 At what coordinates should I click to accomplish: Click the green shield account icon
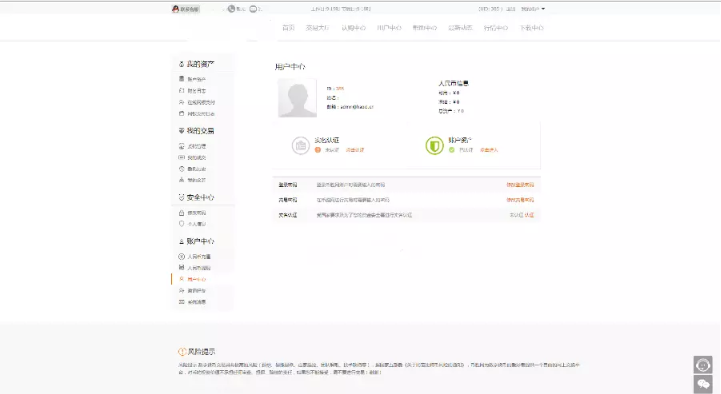pyautogui.click(x=435, y=146)
